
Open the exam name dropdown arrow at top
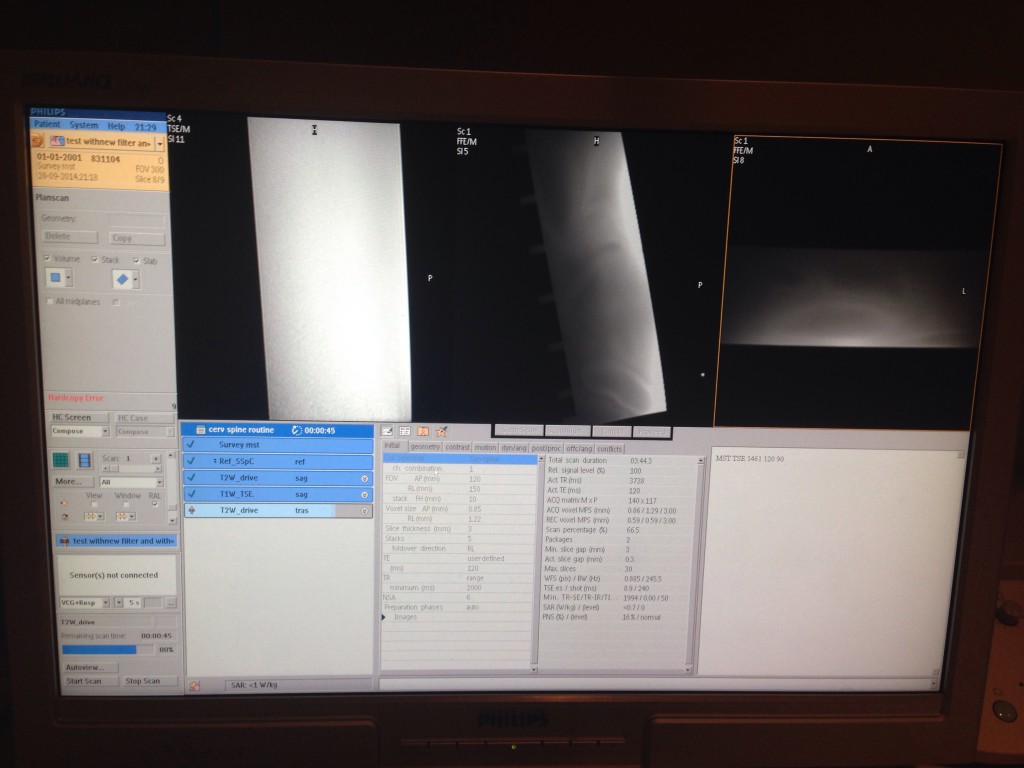(x=160, y=142)
